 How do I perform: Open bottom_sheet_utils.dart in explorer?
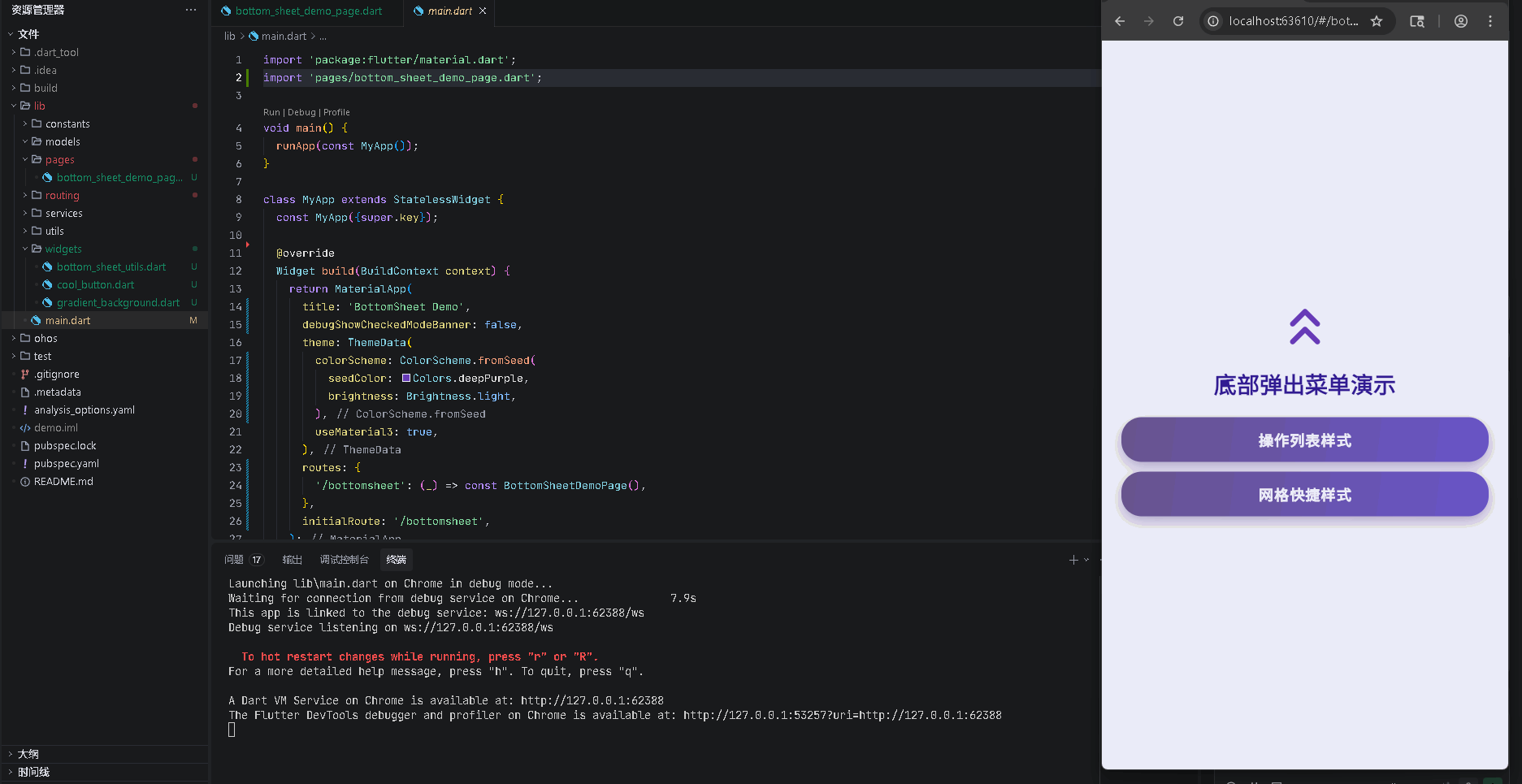111,266
